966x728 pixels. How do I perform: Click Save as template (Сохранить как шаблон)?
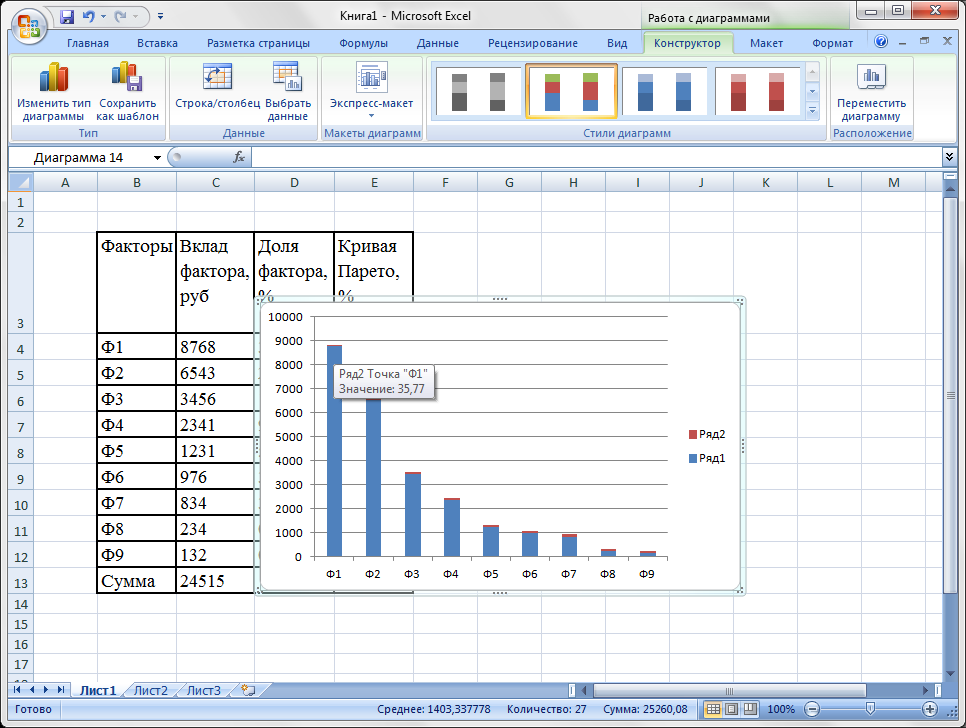(128, 92)
